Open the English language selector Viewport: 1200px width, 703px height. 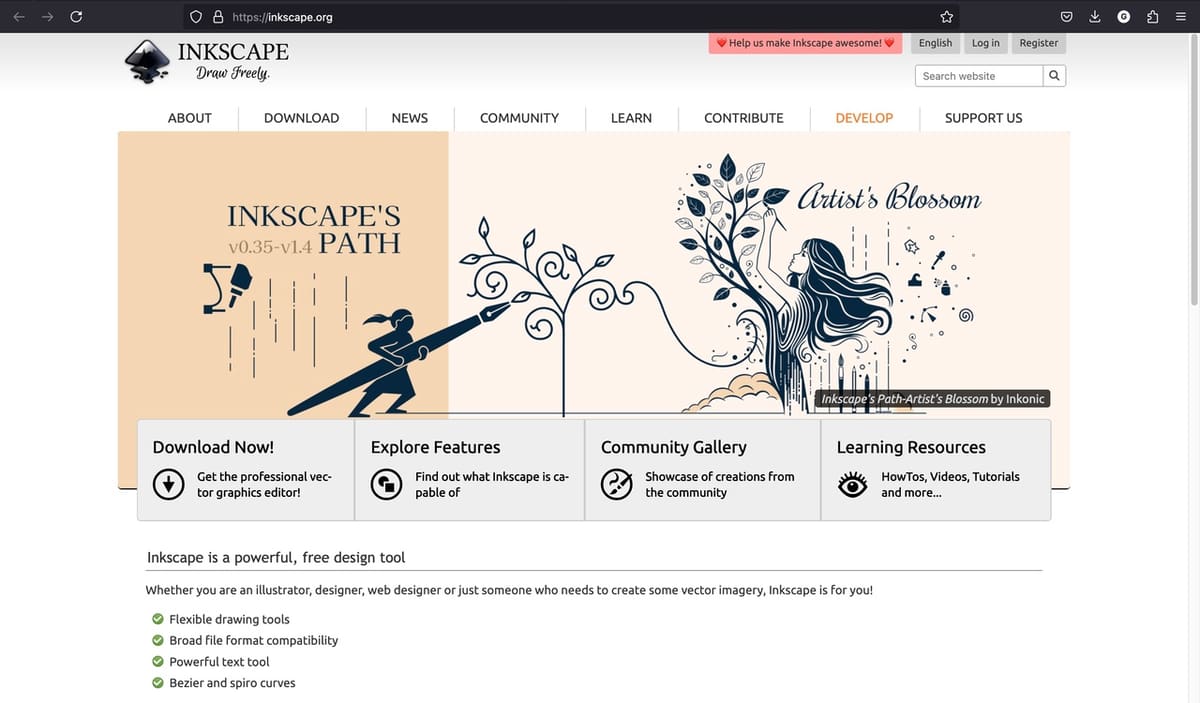tap(936, 43)
